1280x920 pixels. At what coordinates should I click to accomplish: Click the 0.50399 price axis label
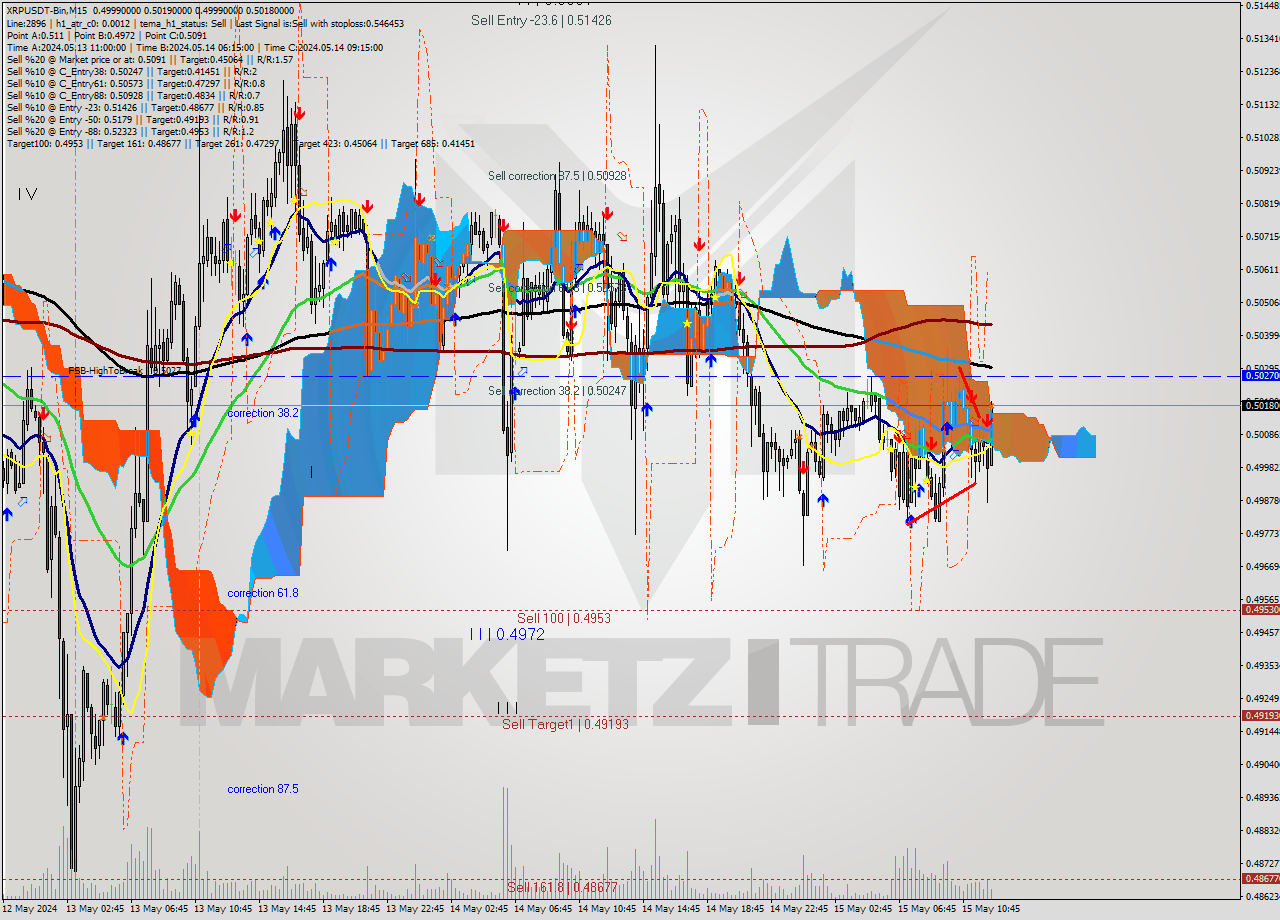point(1262,336)
